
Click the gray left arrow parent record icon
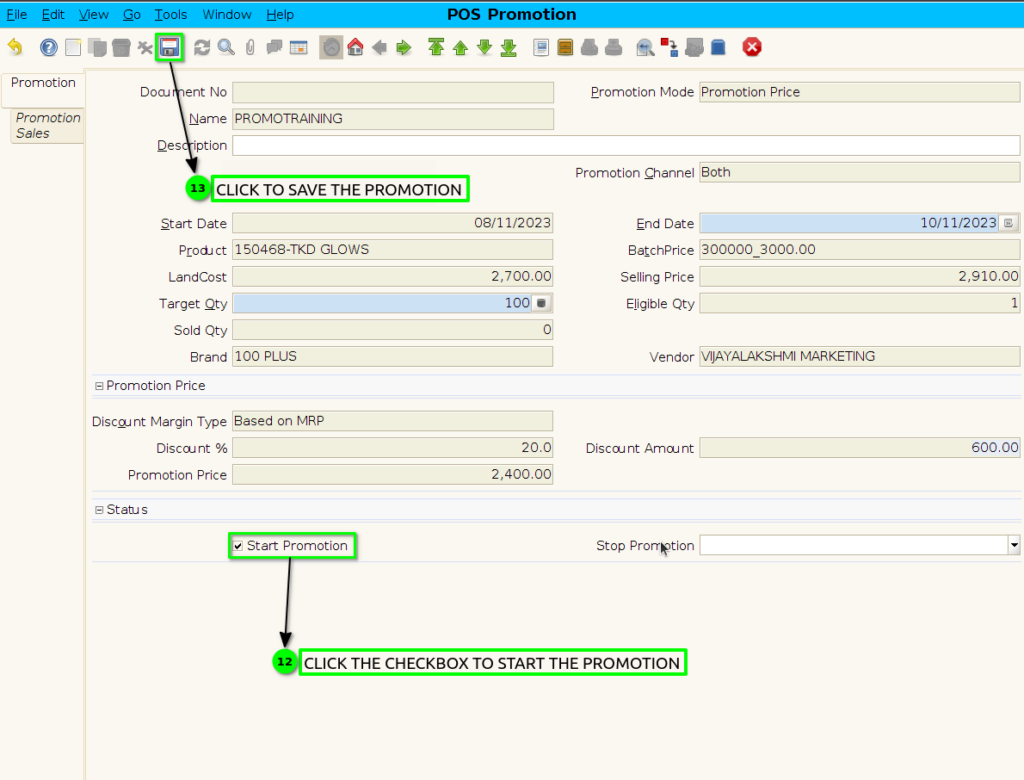tap(379, 47)
